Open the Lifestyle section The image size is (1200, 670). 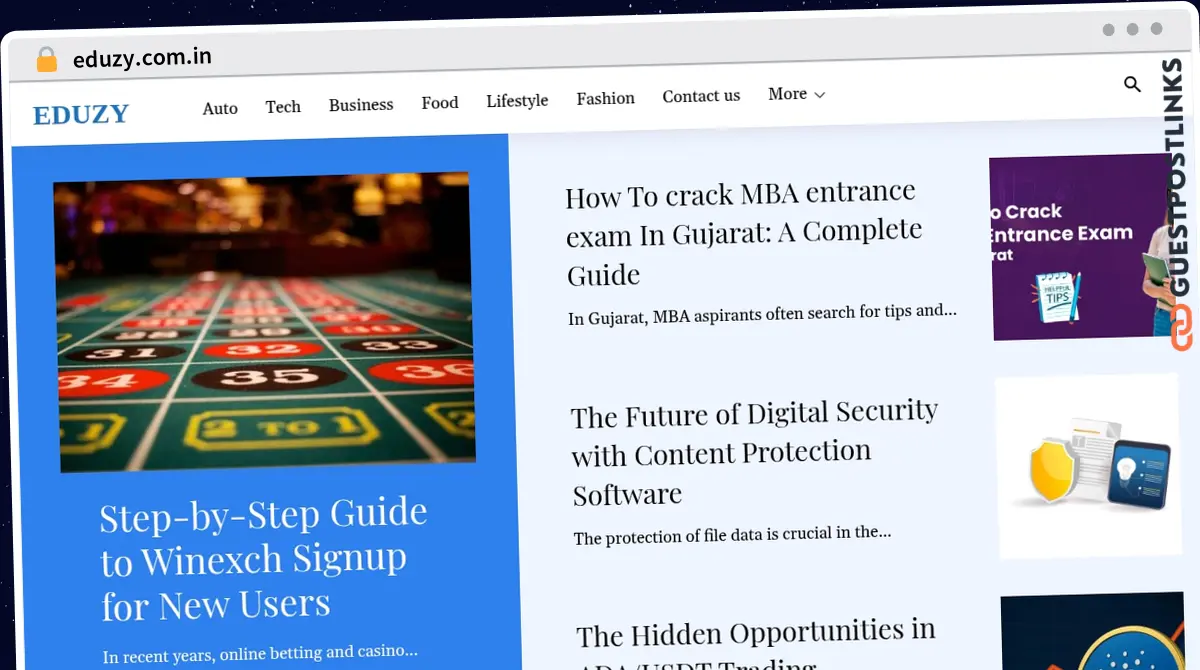(517, 100)
